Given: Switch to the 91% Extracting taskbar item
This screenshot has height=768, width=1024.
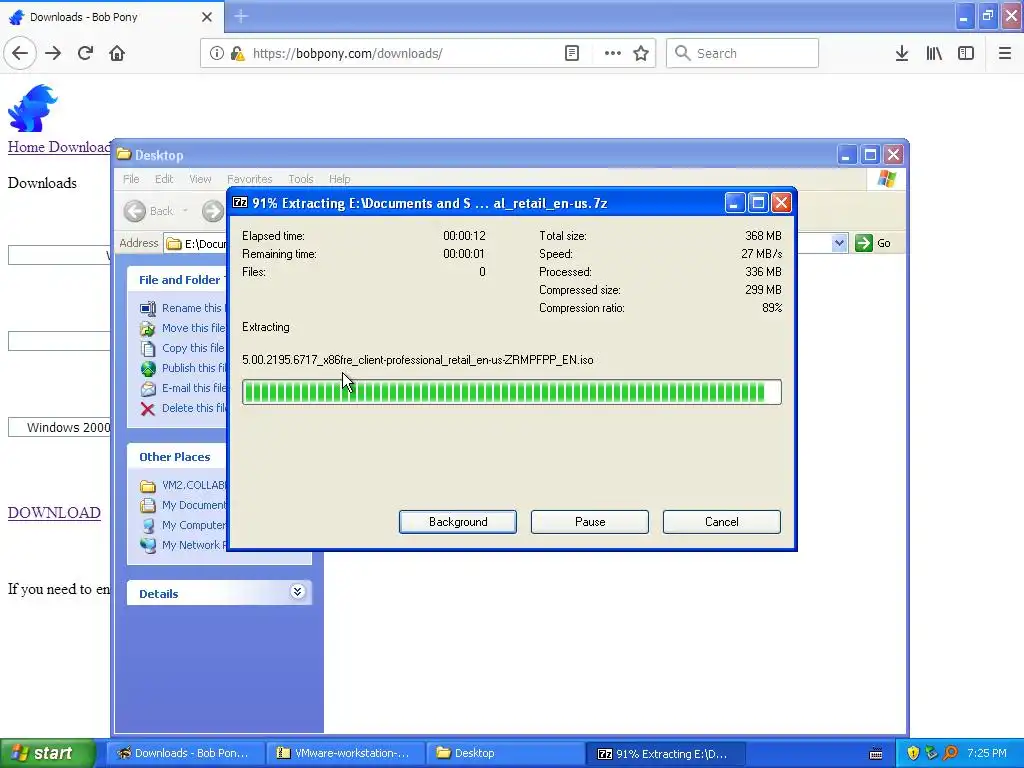Looking at the screenshot, I should click(x=665, y=753).
